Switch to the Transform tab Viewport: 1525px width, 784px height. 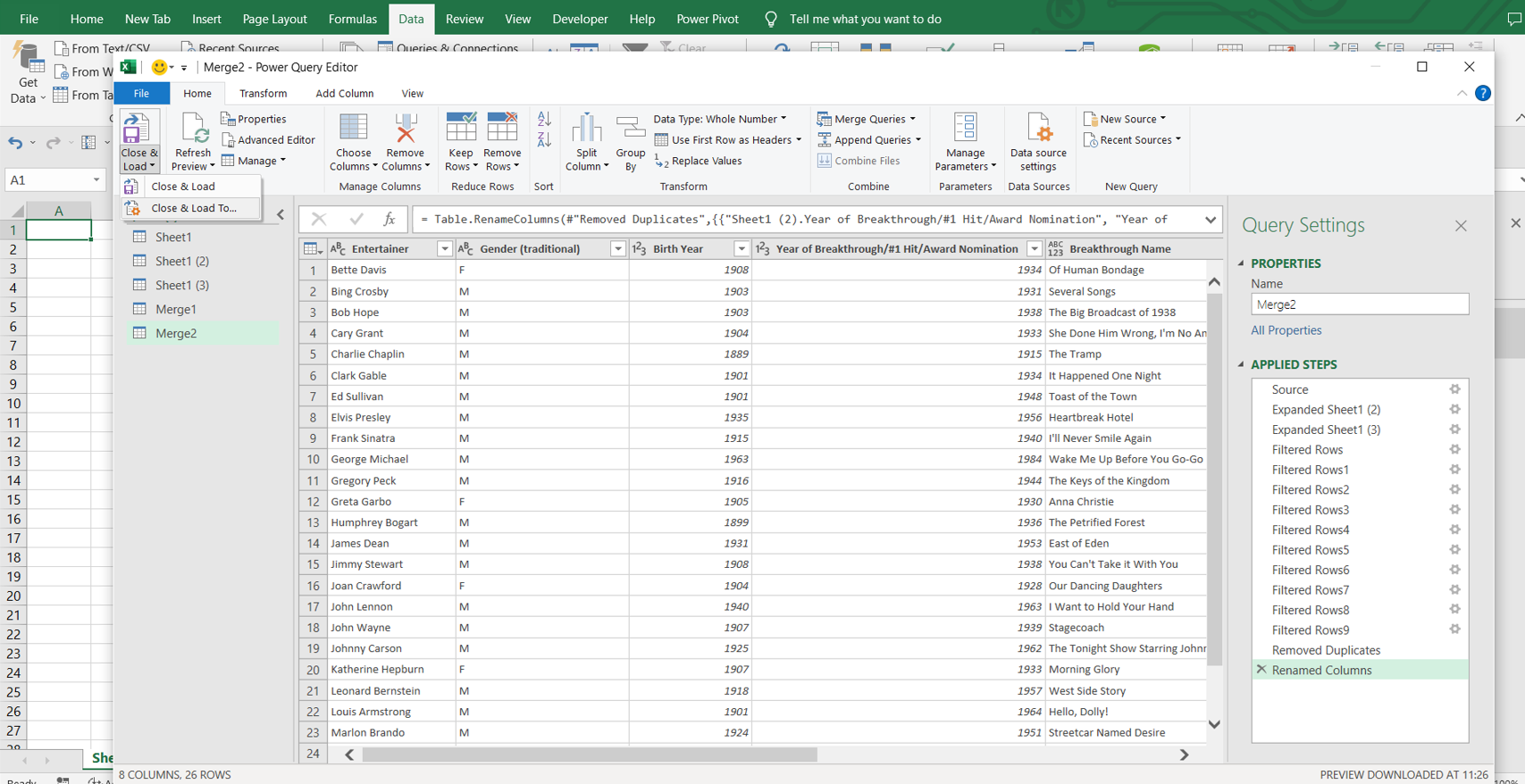coord(263,94)
